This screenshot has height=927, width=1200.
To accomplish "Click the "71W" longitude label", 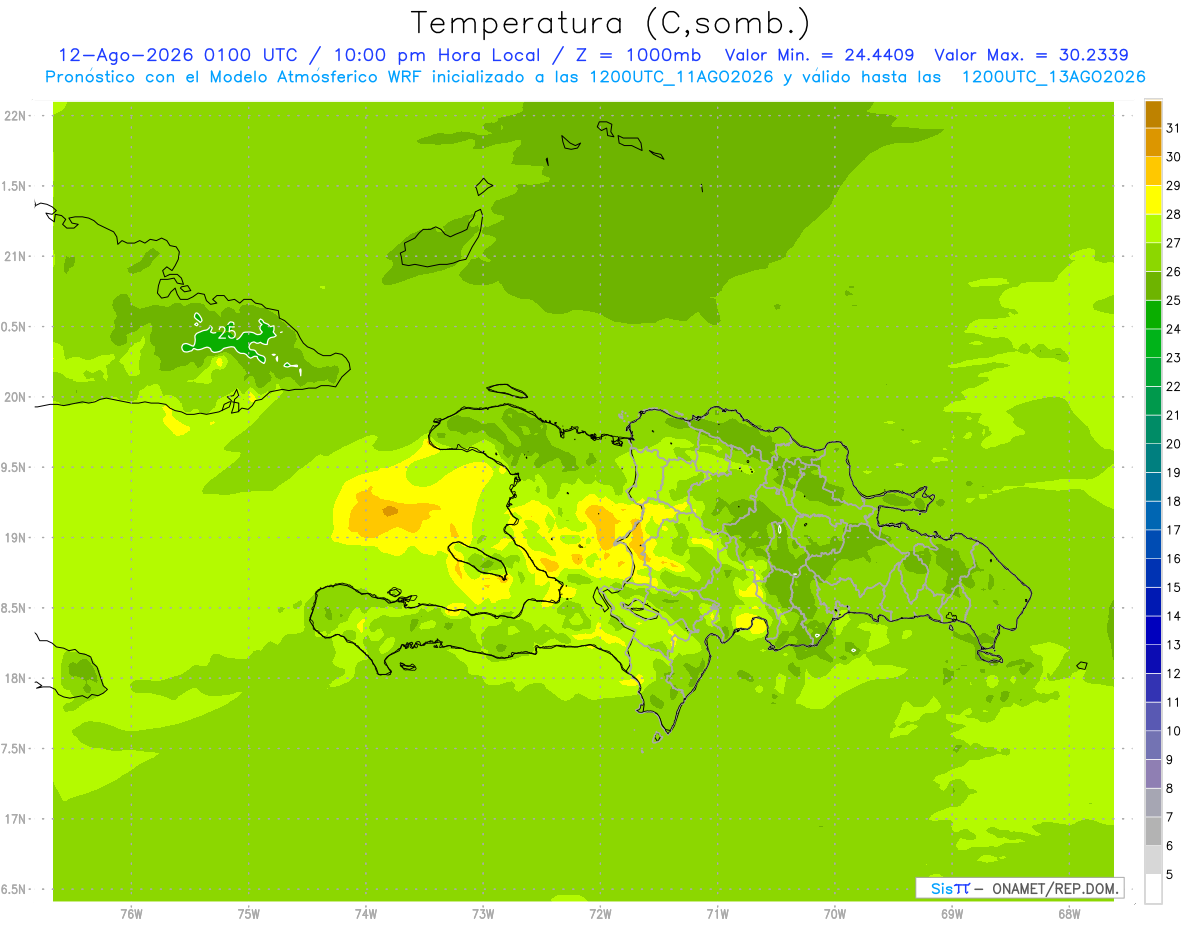I will coord(717,914).
